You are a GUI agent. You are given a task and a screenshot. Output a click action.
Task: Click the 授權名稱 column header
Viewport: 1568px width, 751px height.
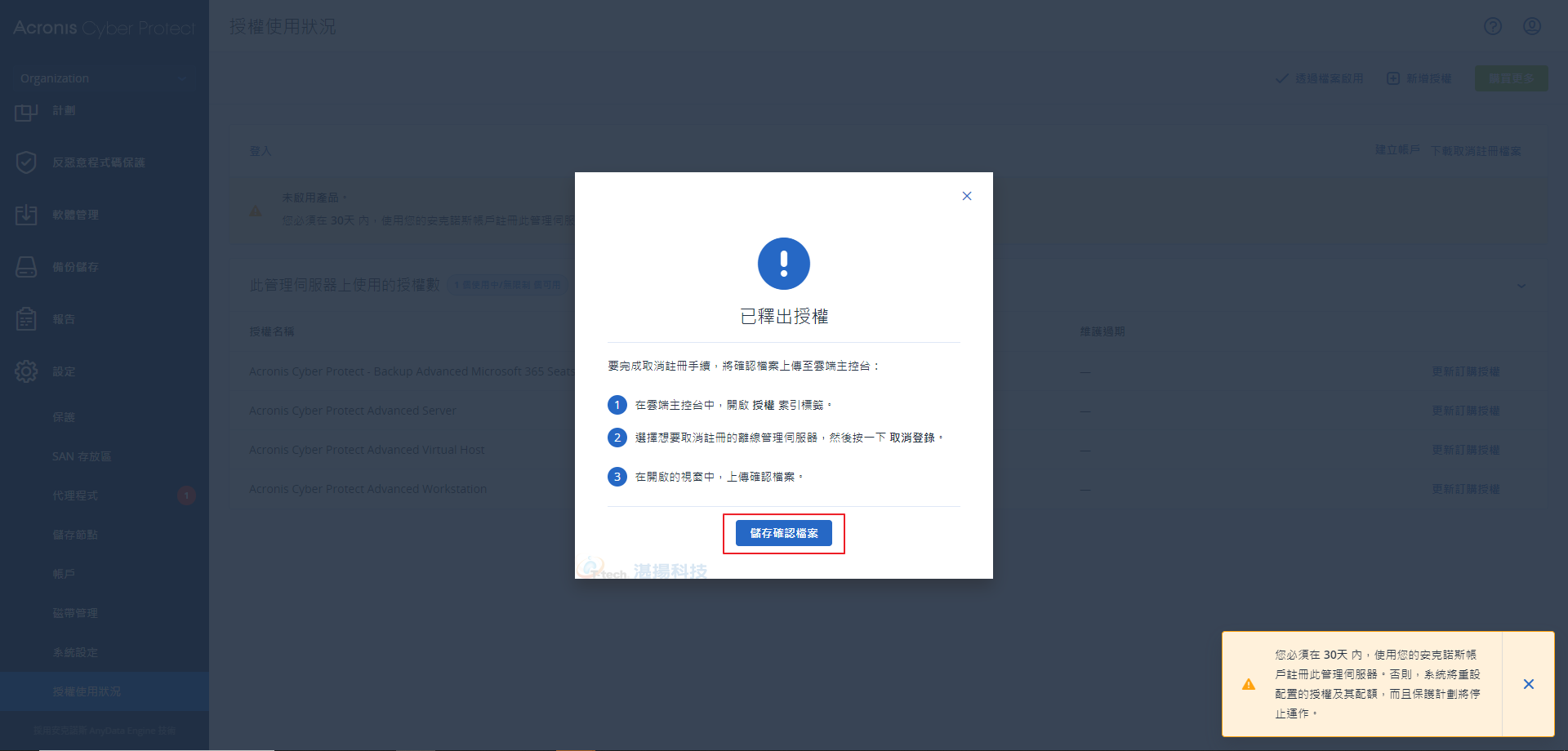pos(272,331)
